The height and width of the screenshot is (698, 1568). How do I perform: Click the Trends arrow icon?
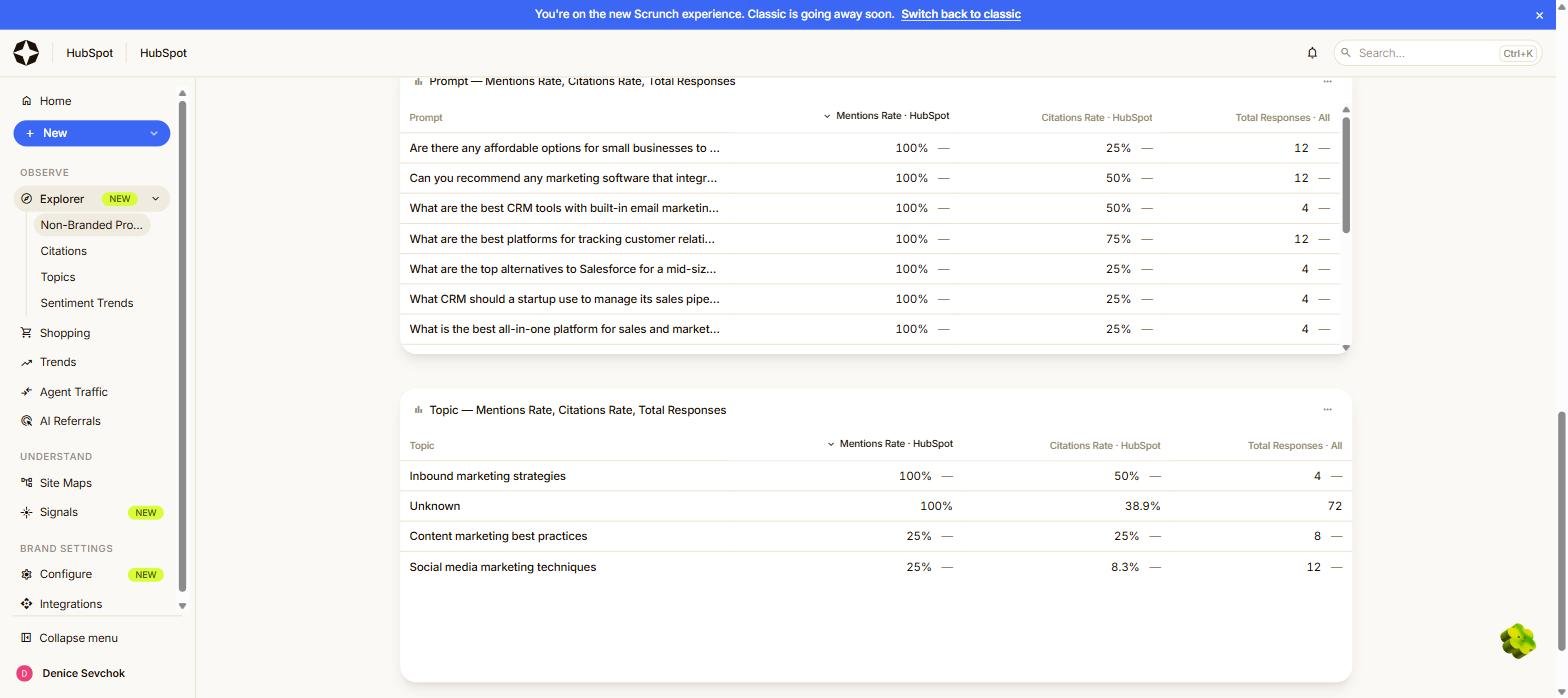tap(26, 362)
